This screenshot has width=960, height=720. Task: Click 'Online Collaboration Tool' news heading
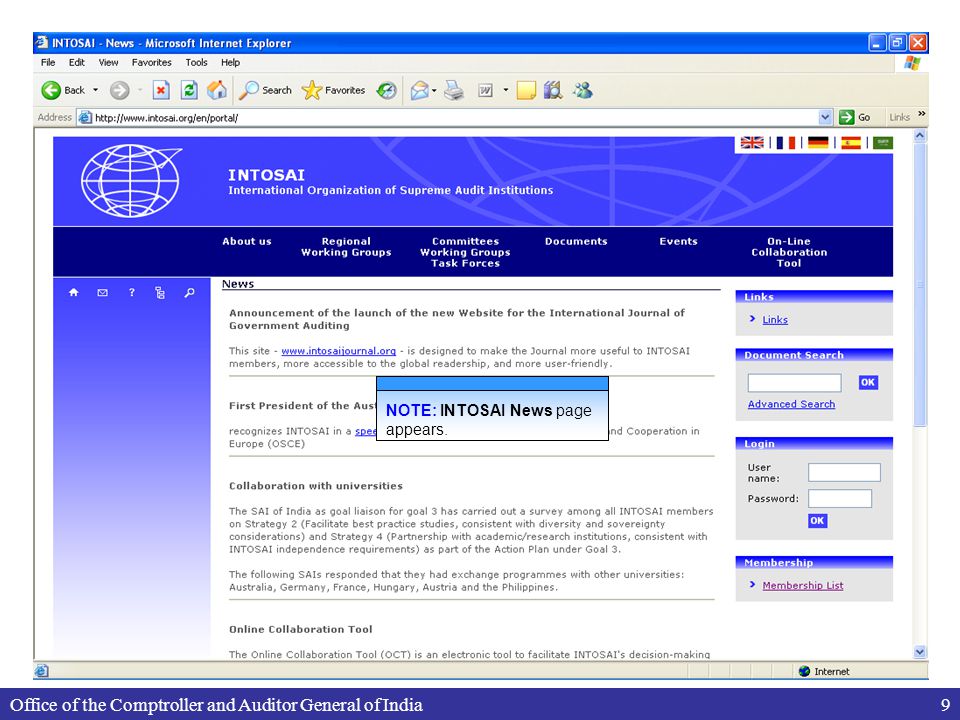301,629
